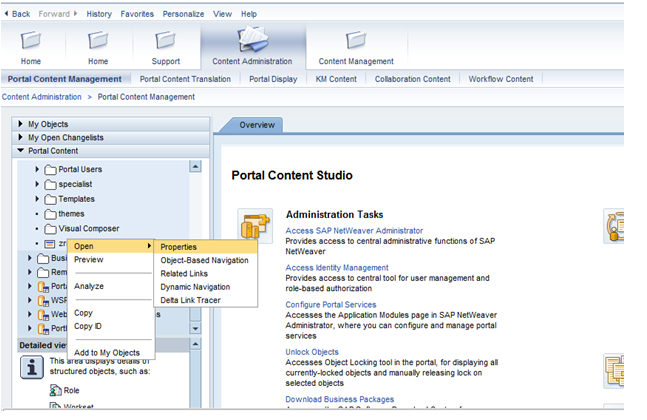This screenshot has height=420, width=647.
Task: Select the Overview tab
Action: (257, 125)
